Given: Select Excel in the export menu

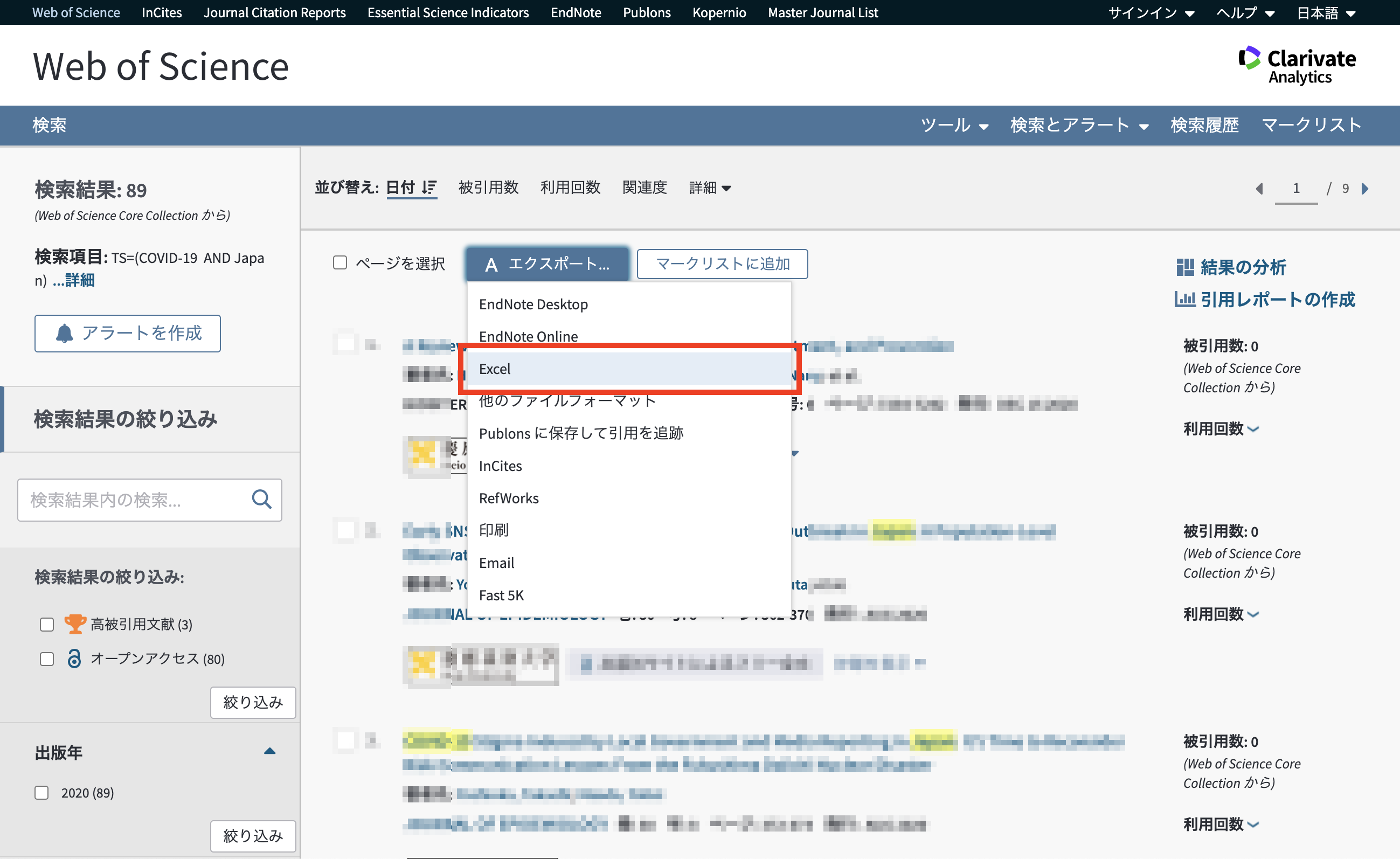Looking at the screenshot, I should click(629, 369).
